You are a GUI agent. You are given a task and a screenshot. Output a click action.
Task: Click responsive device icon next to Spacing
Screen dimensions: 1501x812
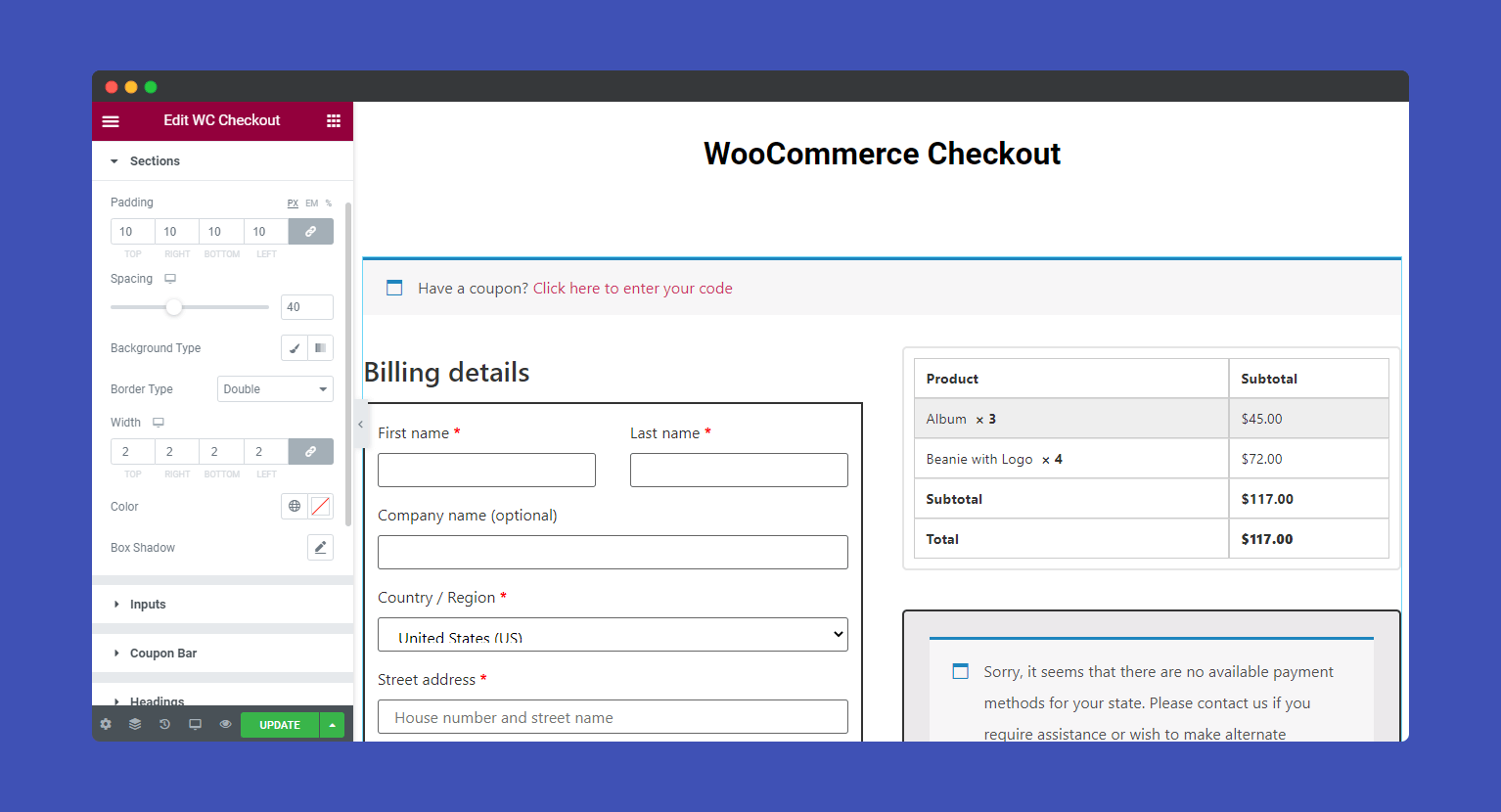coord(170,279)
